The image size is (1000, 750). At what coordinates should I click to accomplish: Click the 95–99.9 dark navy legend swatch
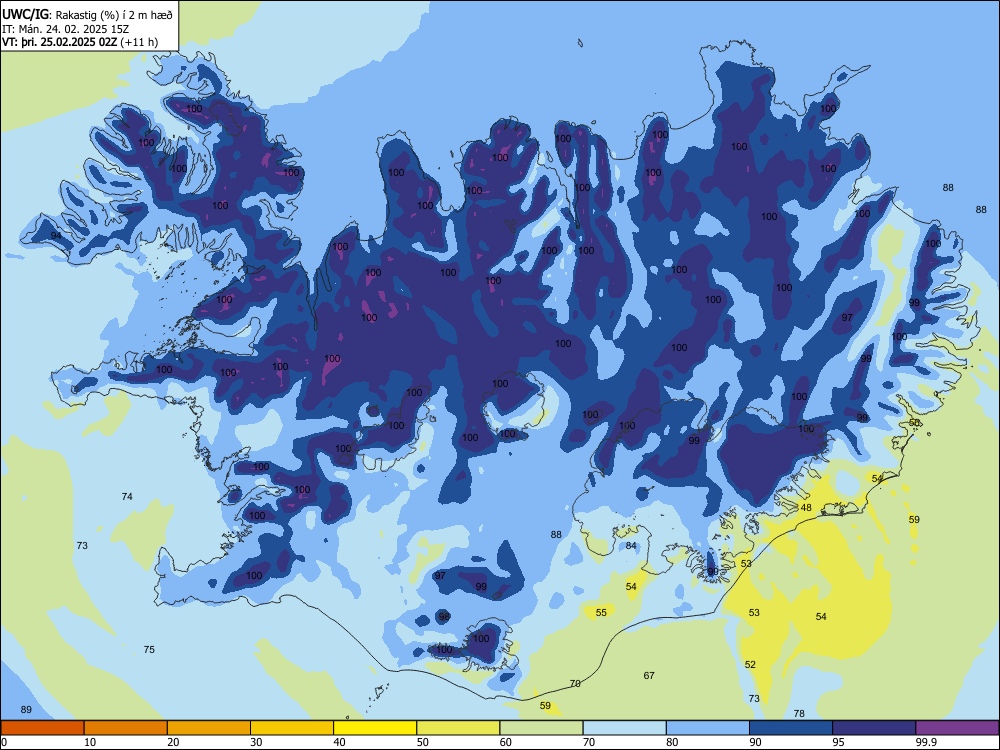click(x=874, y=728)
